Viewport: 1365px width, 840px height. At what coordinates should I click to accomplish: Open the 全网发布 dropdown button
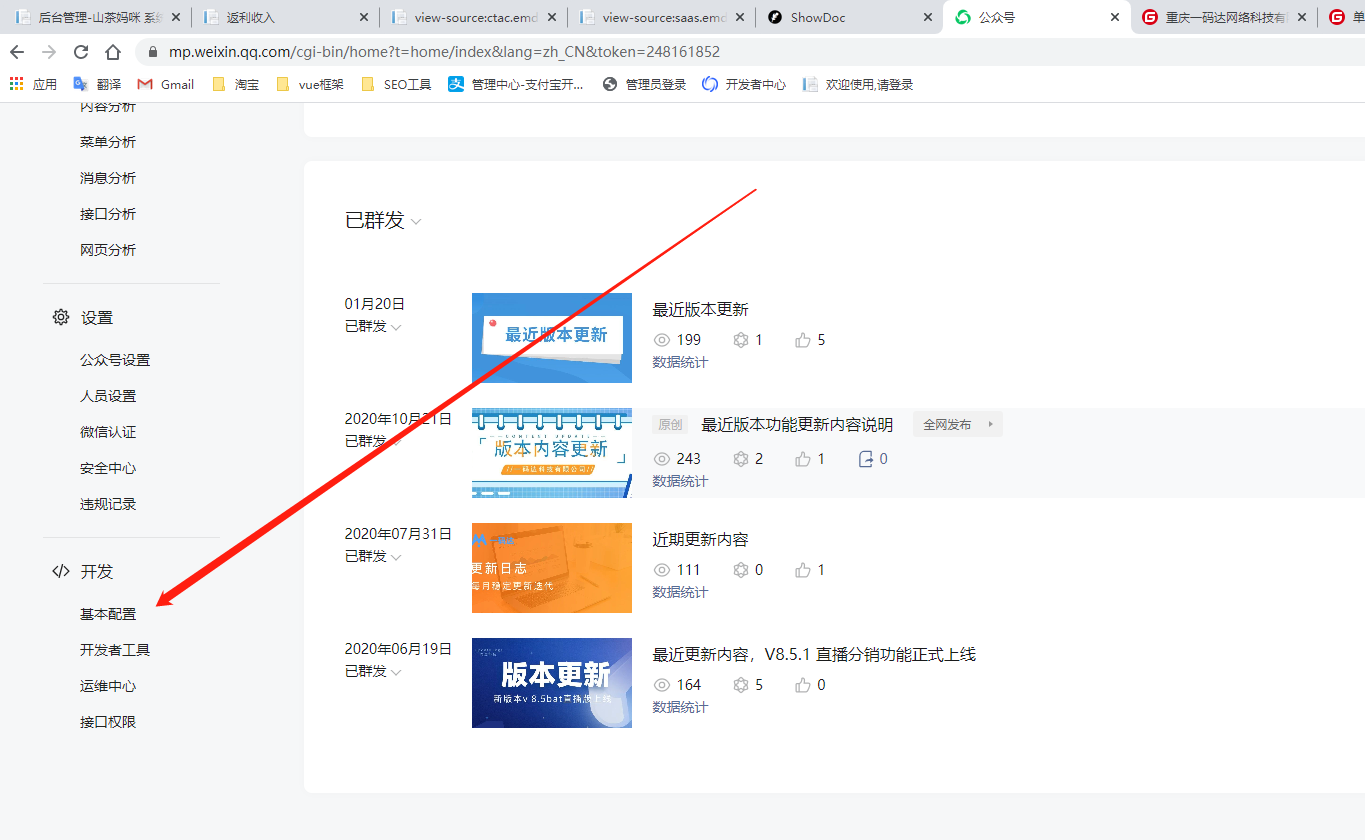point(957,425)
